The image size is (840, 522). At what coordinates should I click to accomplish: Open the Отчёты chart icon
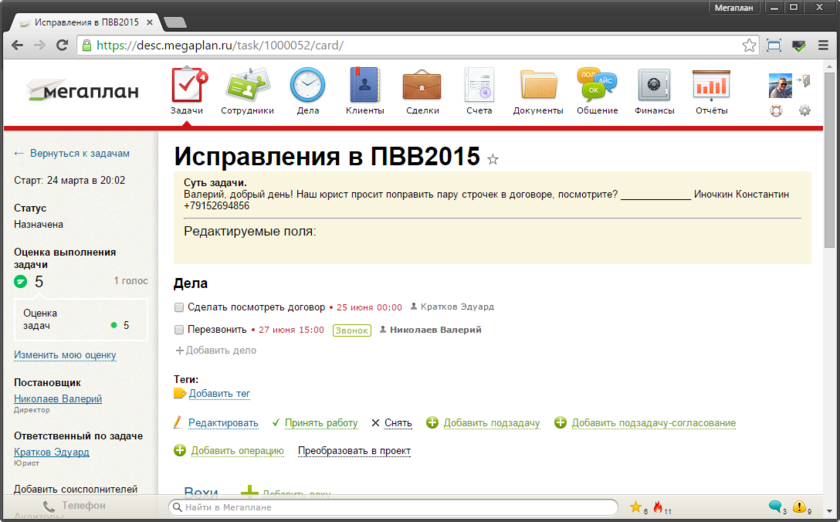point(711,87)
